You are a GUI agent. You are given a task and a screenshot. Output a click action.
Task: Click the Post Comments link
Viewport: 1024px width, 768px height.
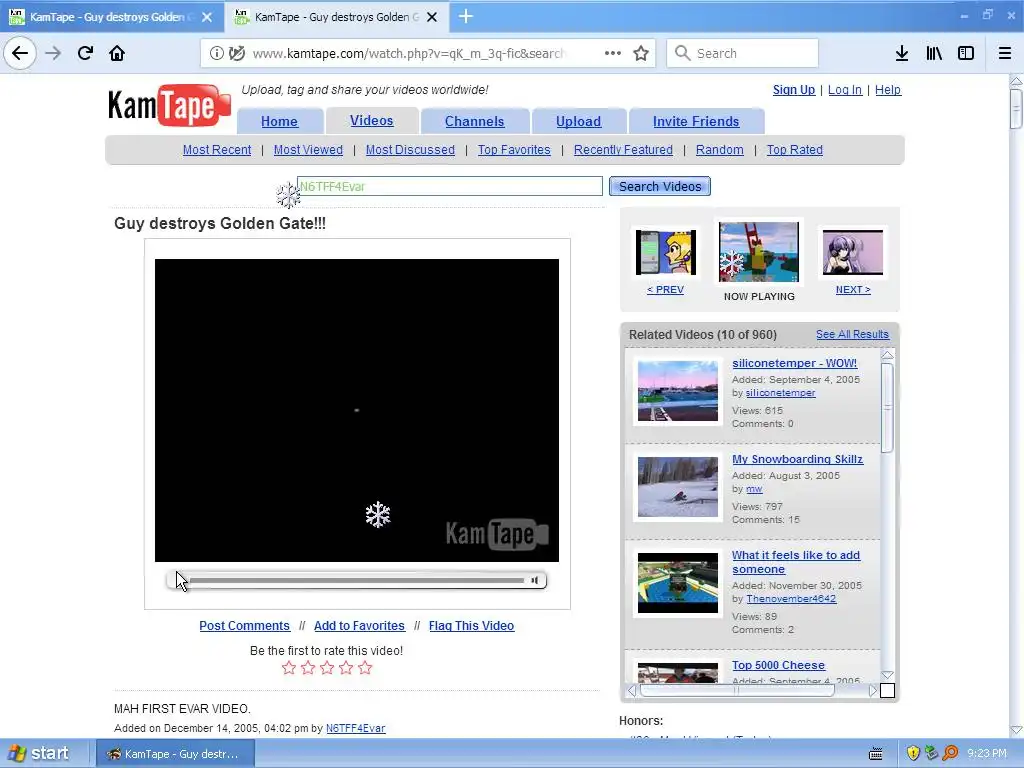(244, 626)
